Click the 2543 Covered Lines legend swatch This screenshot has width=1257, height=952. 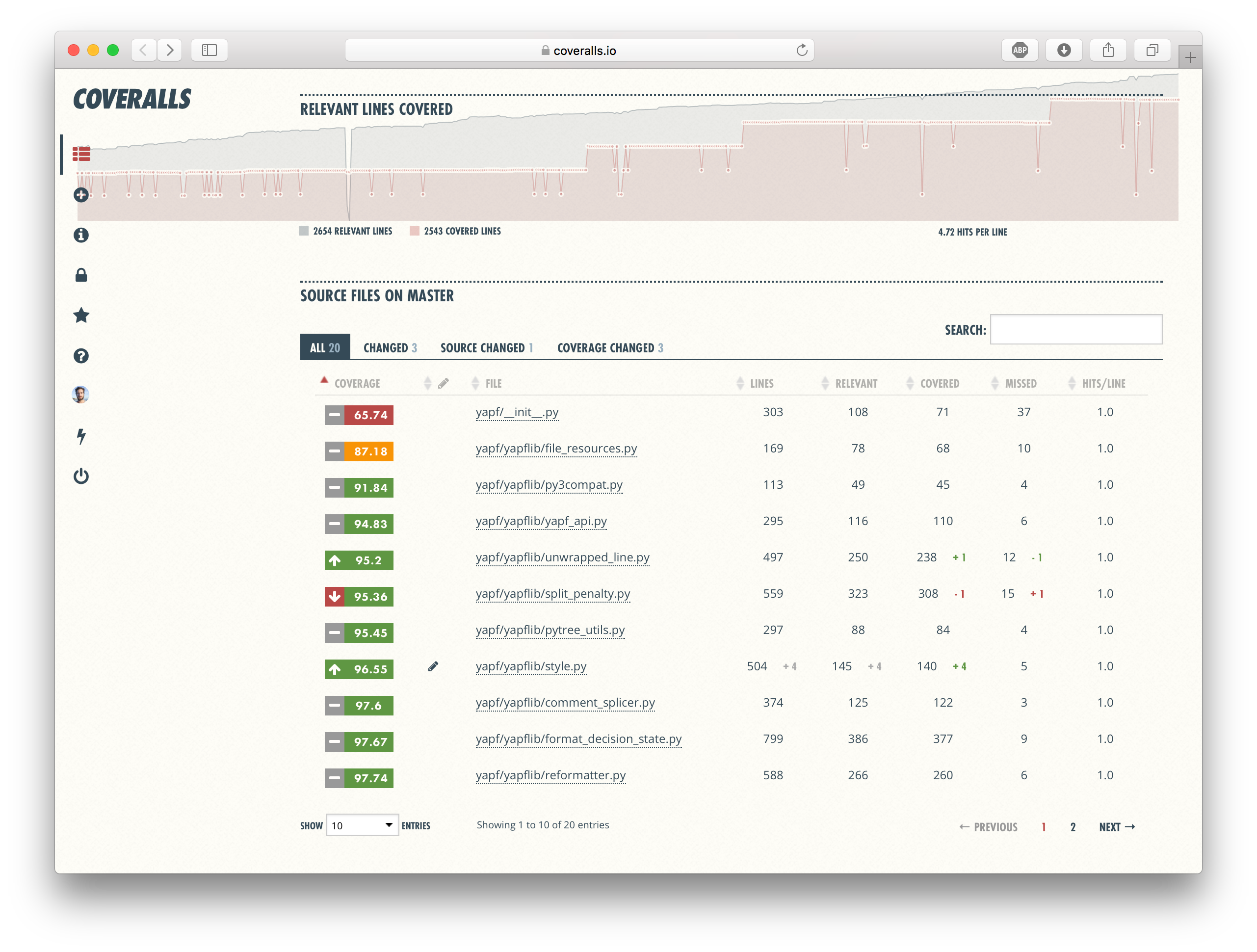click(x=414, y=231)
